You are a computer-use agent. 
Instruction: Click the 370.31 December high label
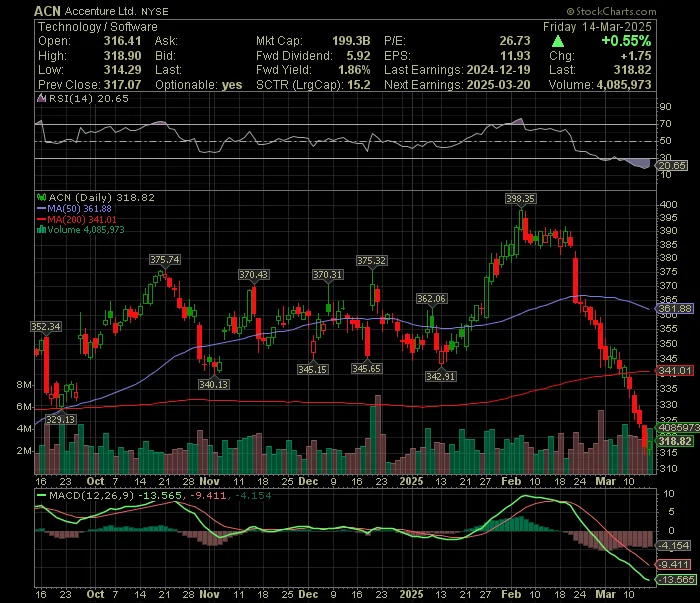(x=328, y=274)
